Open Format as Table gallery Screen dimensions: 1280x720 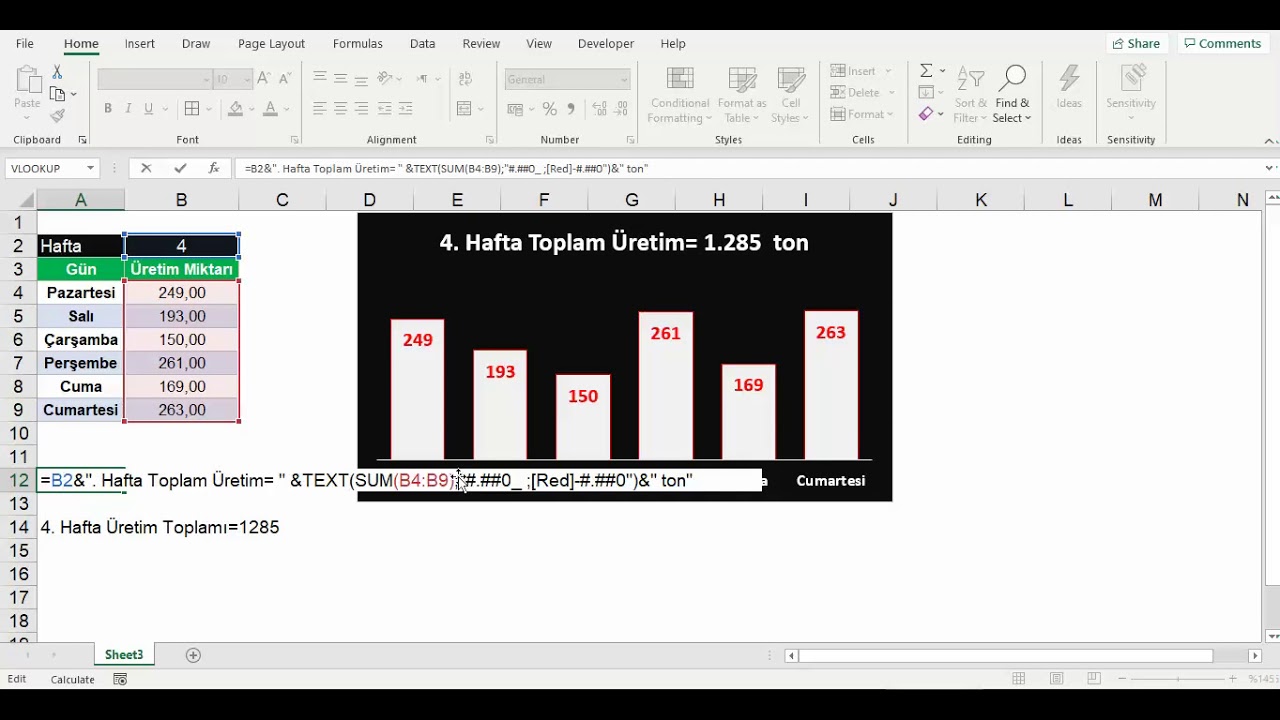point(742,95)
